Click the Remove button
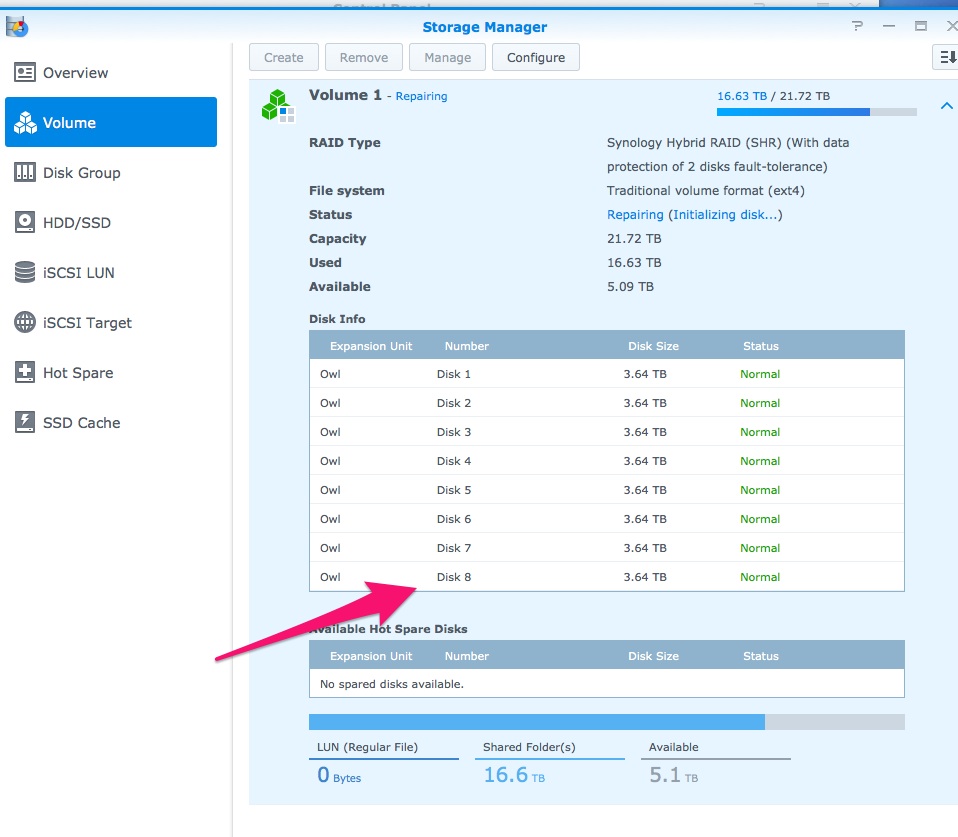The width and height of the screenshot is (958, 837). pos(364,57)
